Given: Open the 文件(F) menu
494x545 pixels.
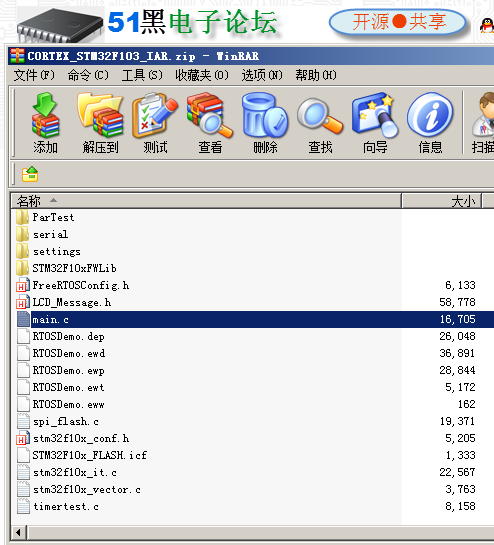Looking at the screenshot, I should point(34,75).
